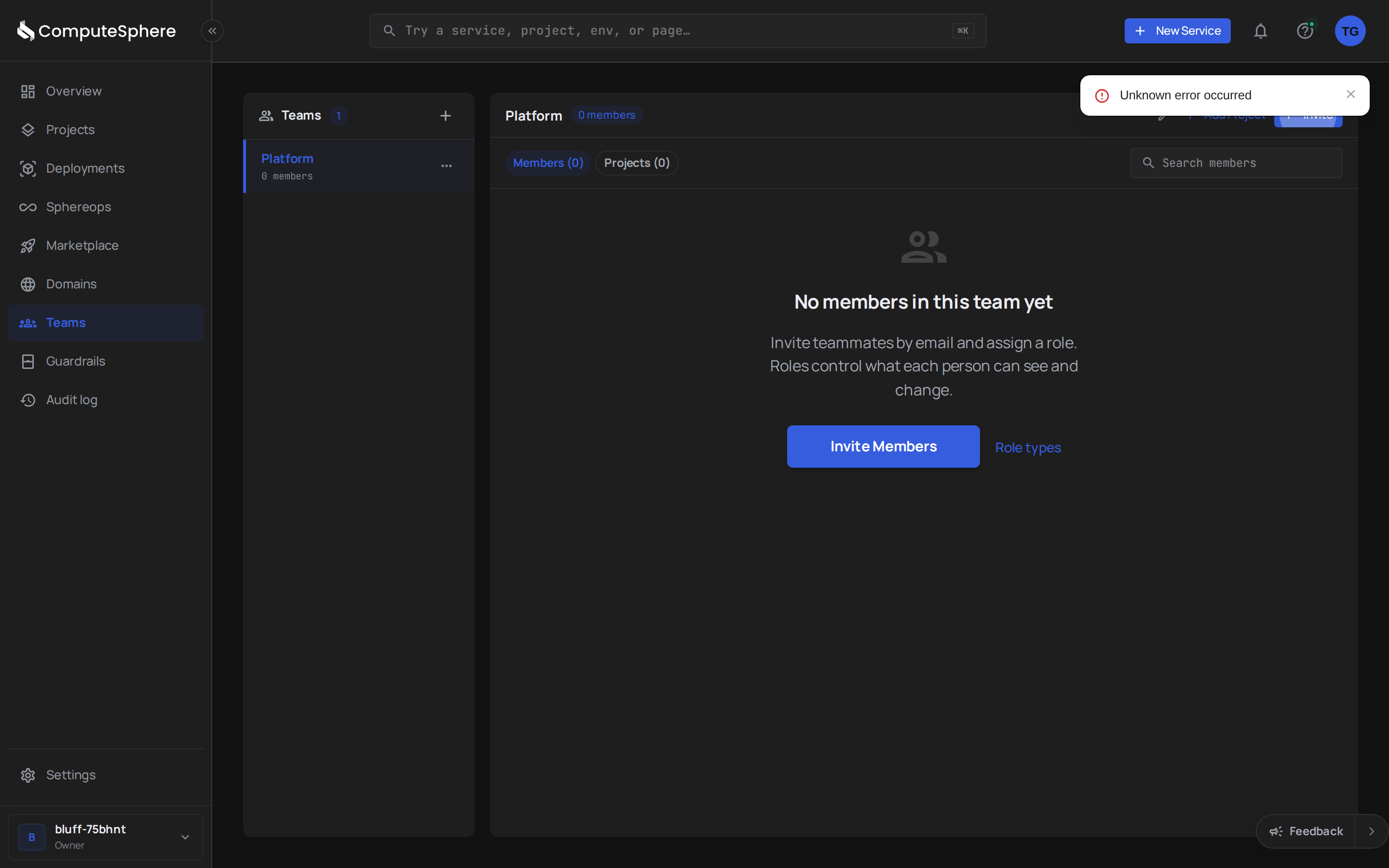Open the notifications bell
1389x868 pixels.
click(1260, 31)
